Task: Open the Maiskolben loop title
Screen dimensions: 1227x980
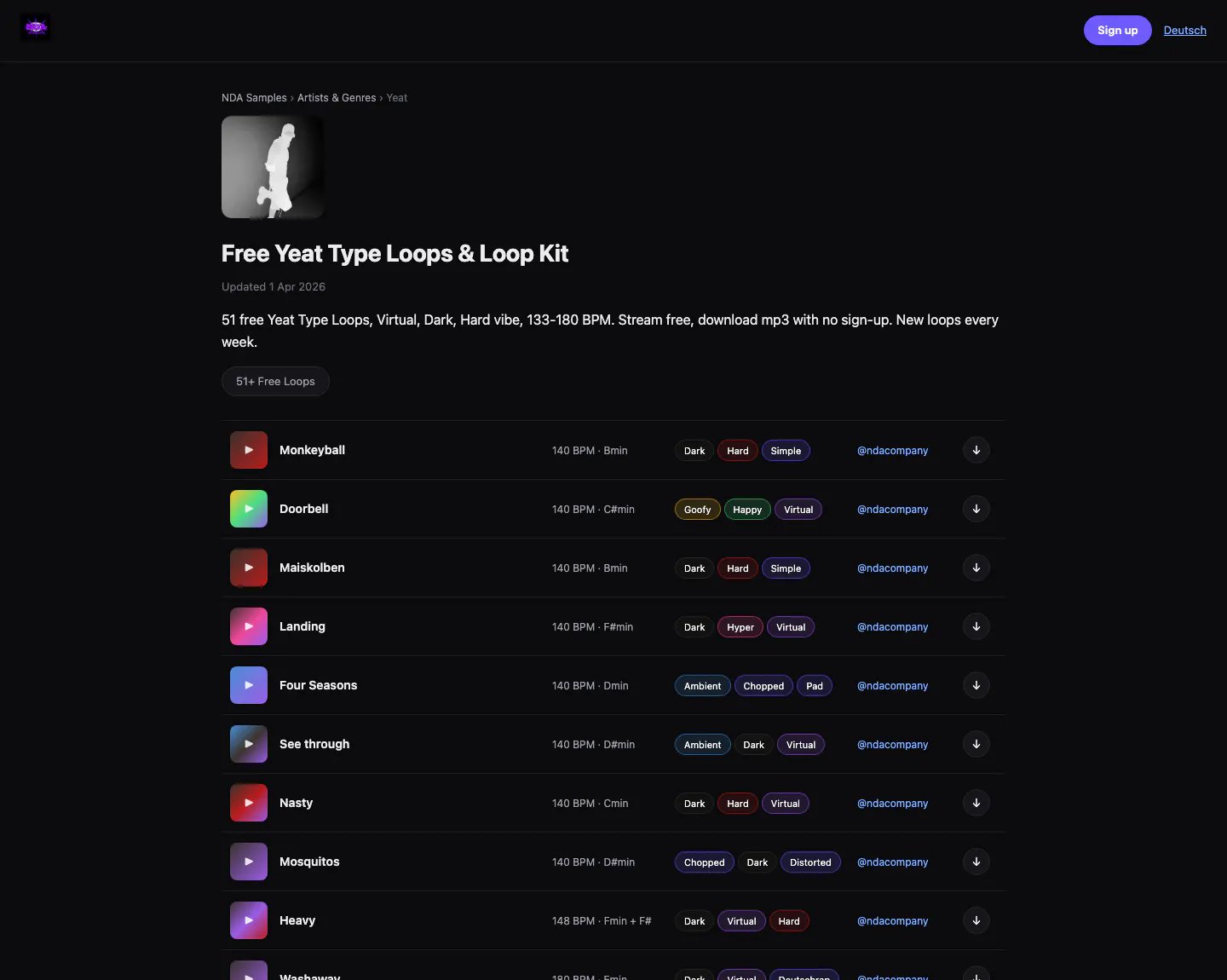Action: [312, 568]
